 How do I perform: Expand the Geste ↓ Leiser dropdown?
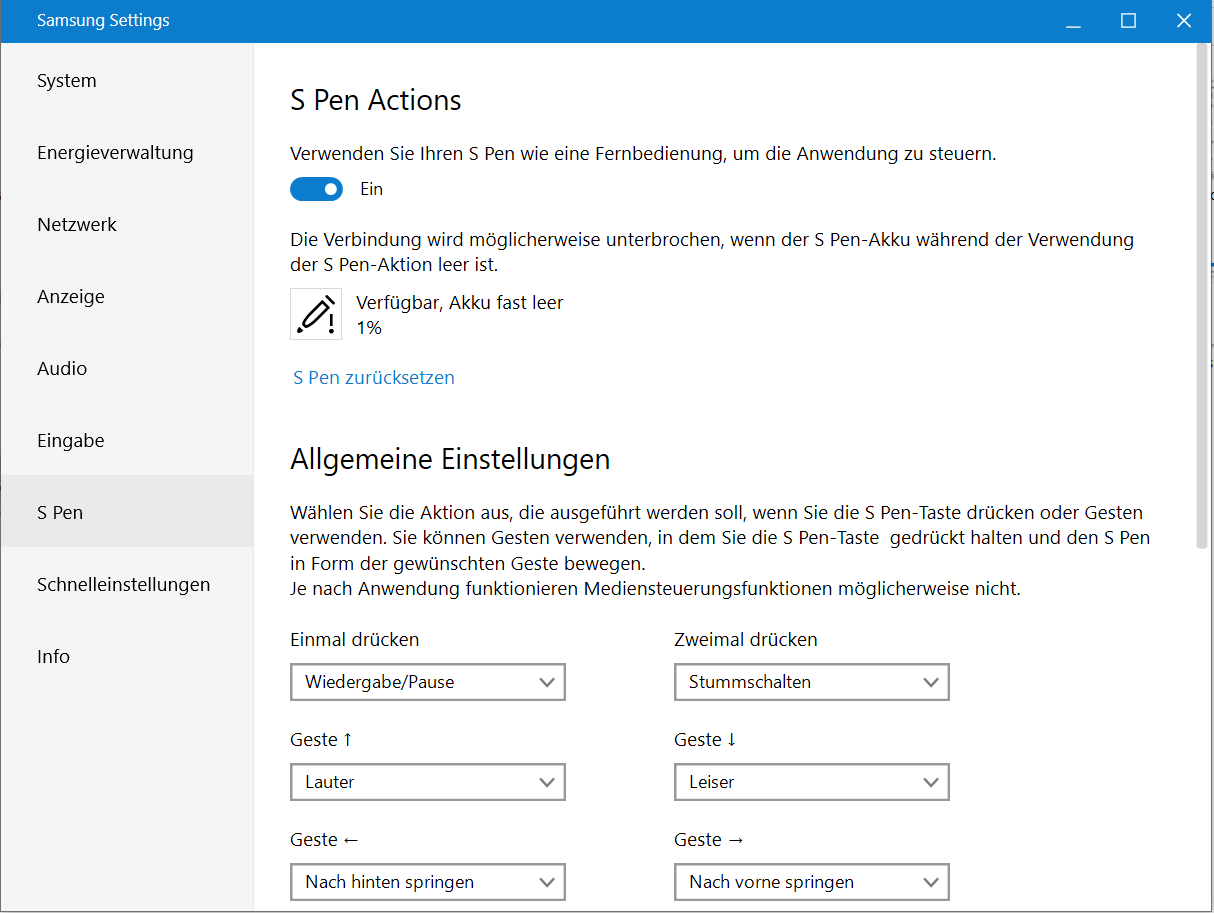click(811, 782)
